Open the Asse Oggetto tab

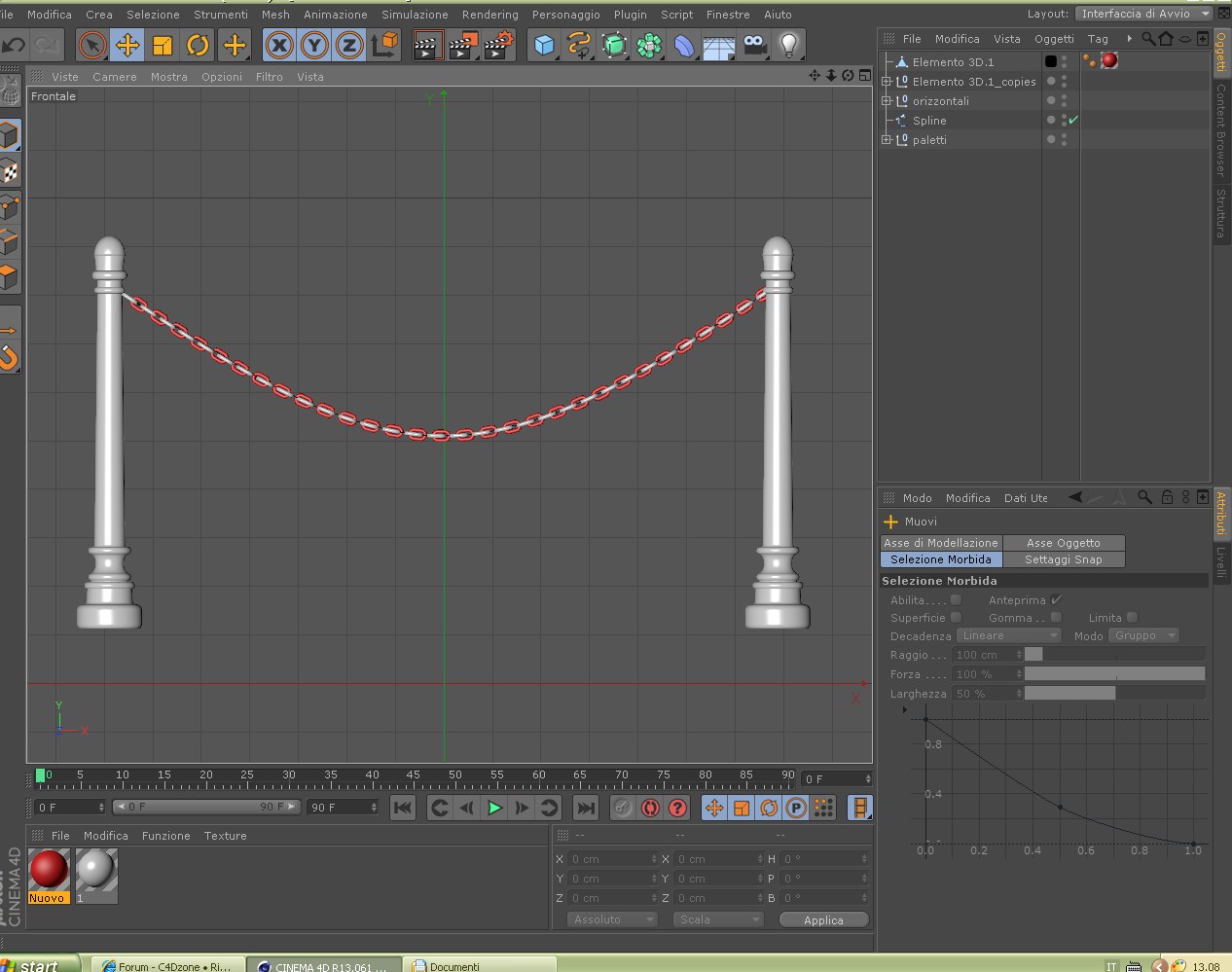tap(1064, 543)
